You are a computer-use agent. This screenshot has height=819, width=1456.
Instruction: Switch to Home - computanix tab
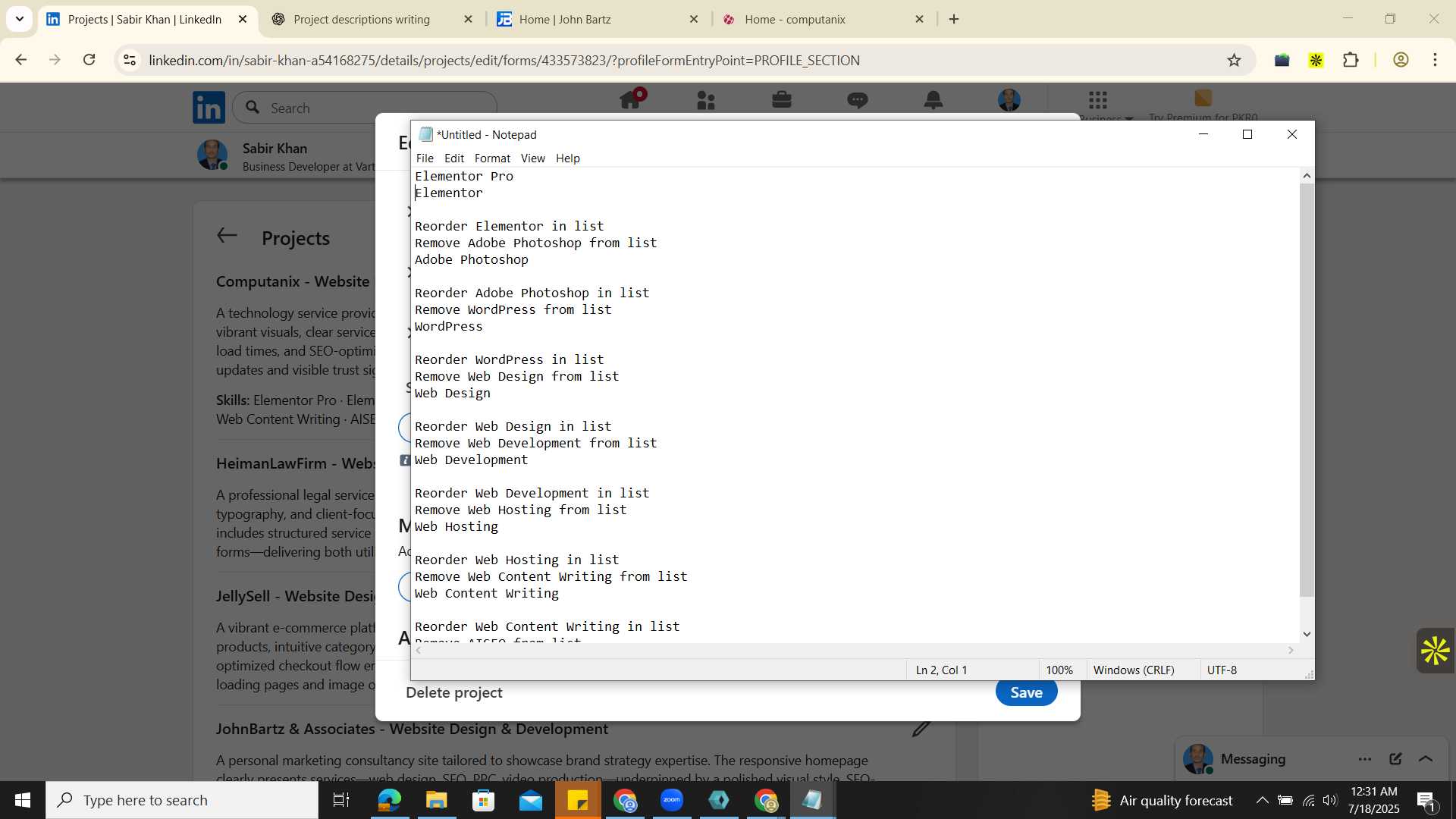tap(795, 20)
